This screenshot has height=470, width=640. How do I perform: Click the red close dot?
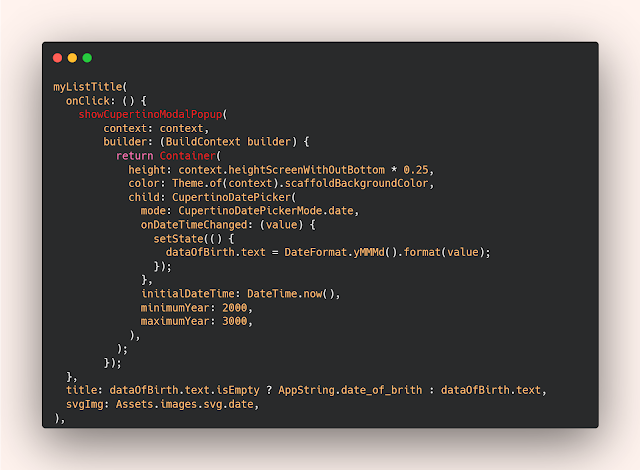58,58
